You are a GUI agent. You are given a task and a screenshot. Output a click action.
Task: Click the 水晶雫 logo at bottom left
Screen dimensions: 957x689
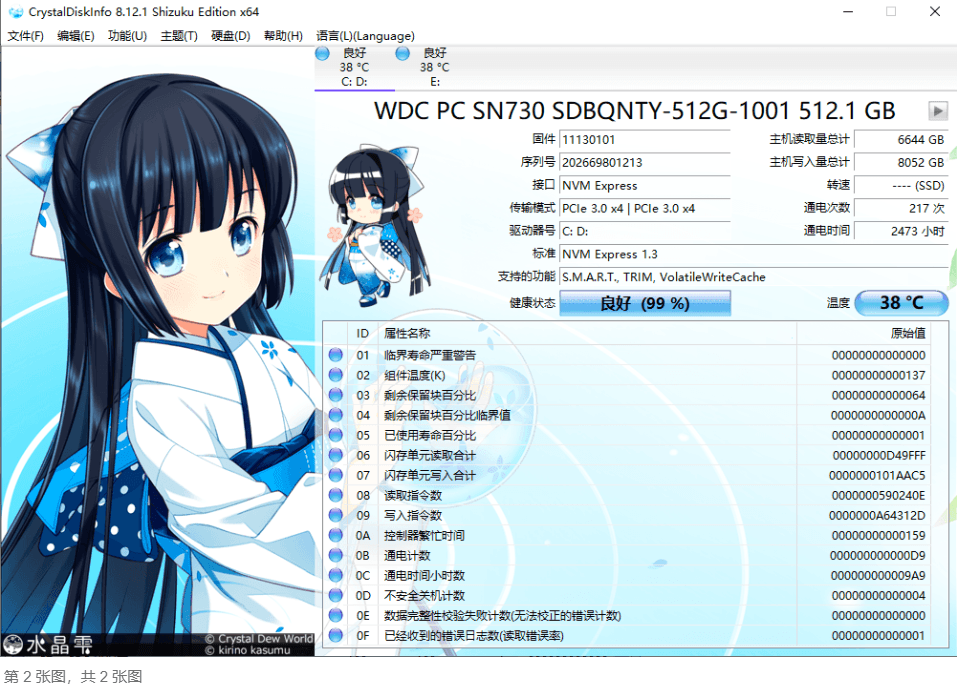pos(48,644)
